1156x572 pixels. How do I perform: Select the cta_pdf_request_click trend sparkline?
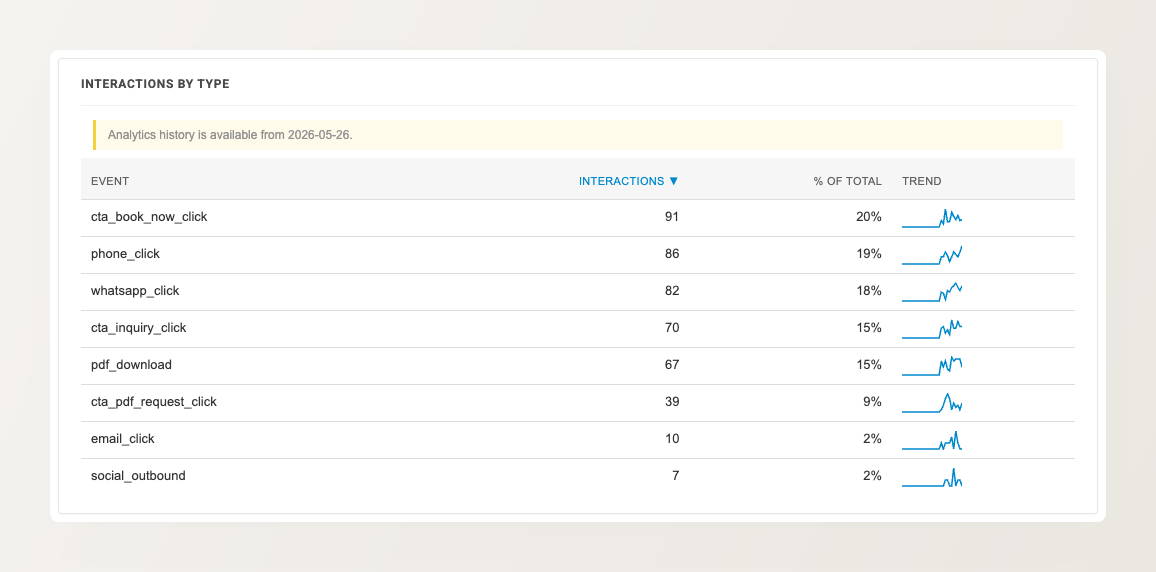pyautogui.click(x=932, y=402)
